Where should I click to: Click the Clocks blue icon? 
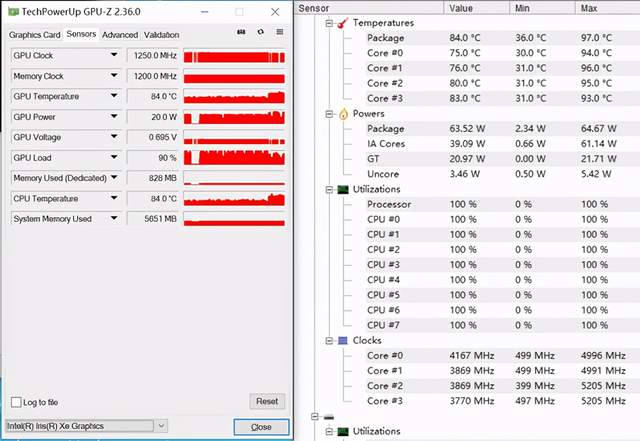(x=343, y=341)
